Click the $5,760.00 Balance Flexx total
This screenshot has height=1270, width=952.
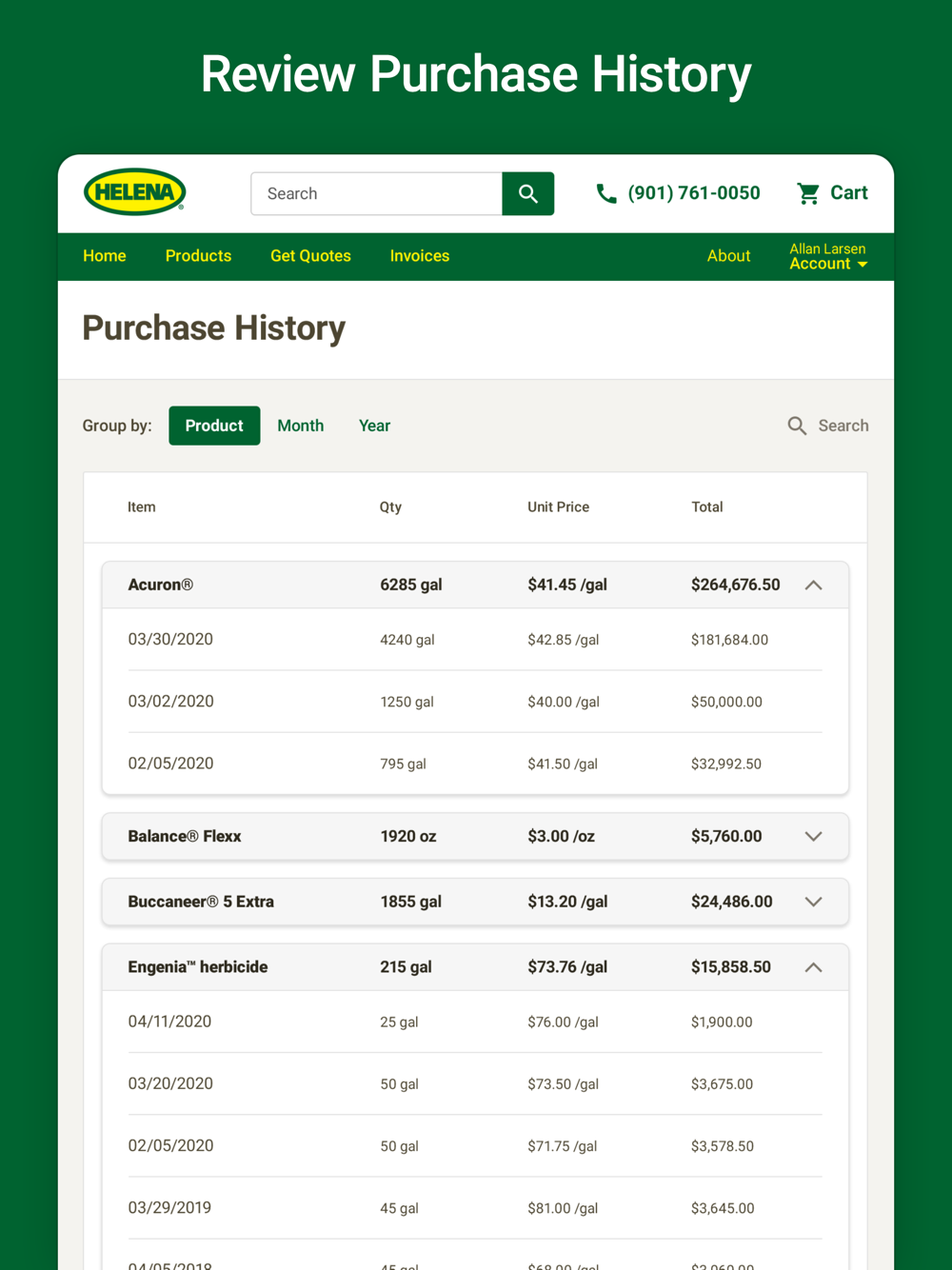tap(726, 836)
